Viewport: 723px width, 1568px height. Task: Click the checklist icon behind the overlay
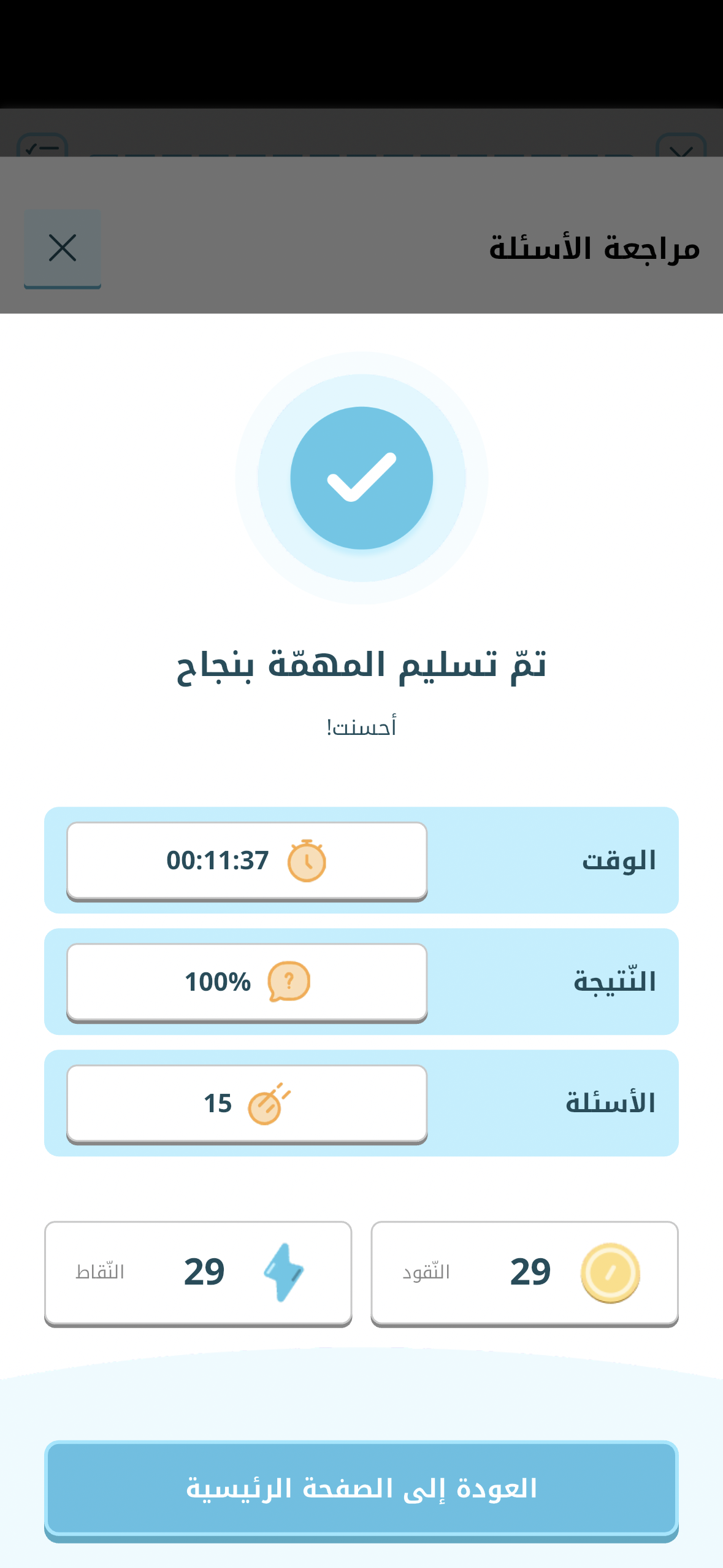(x=42, y=146)
